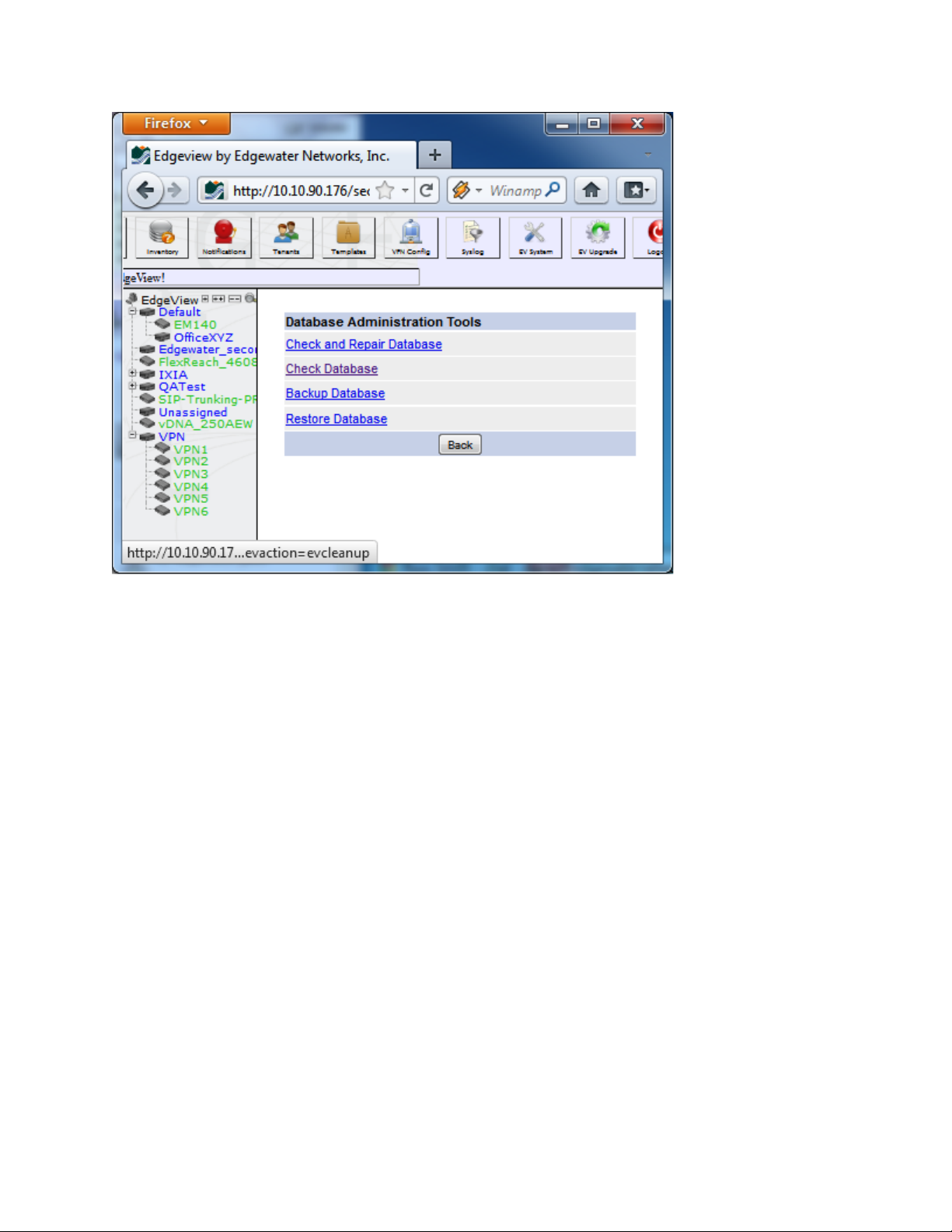952x1232 pixels.
Task: Open Check and Repair Database link
Action: click(x=364, y=344)
